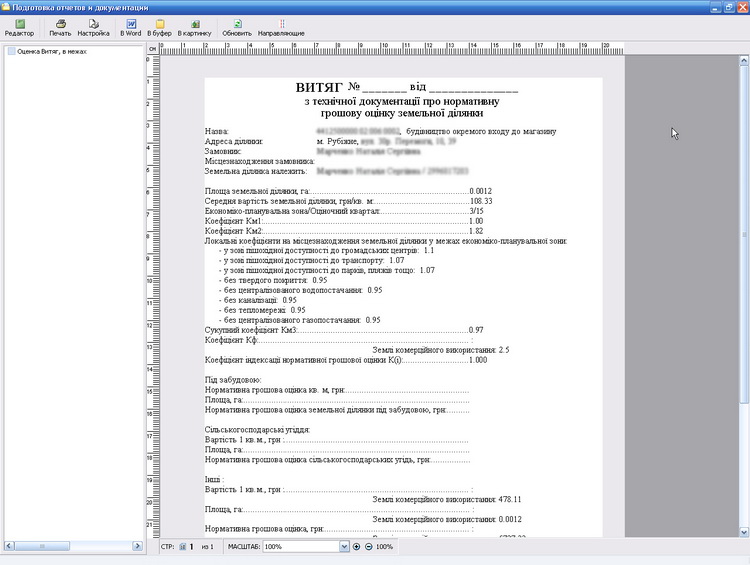Image resolution: width=750 pixels, height=565 pixels.
Task: Select 'Оценка Витяг, в межах' in the list
Action: (52, 51)
